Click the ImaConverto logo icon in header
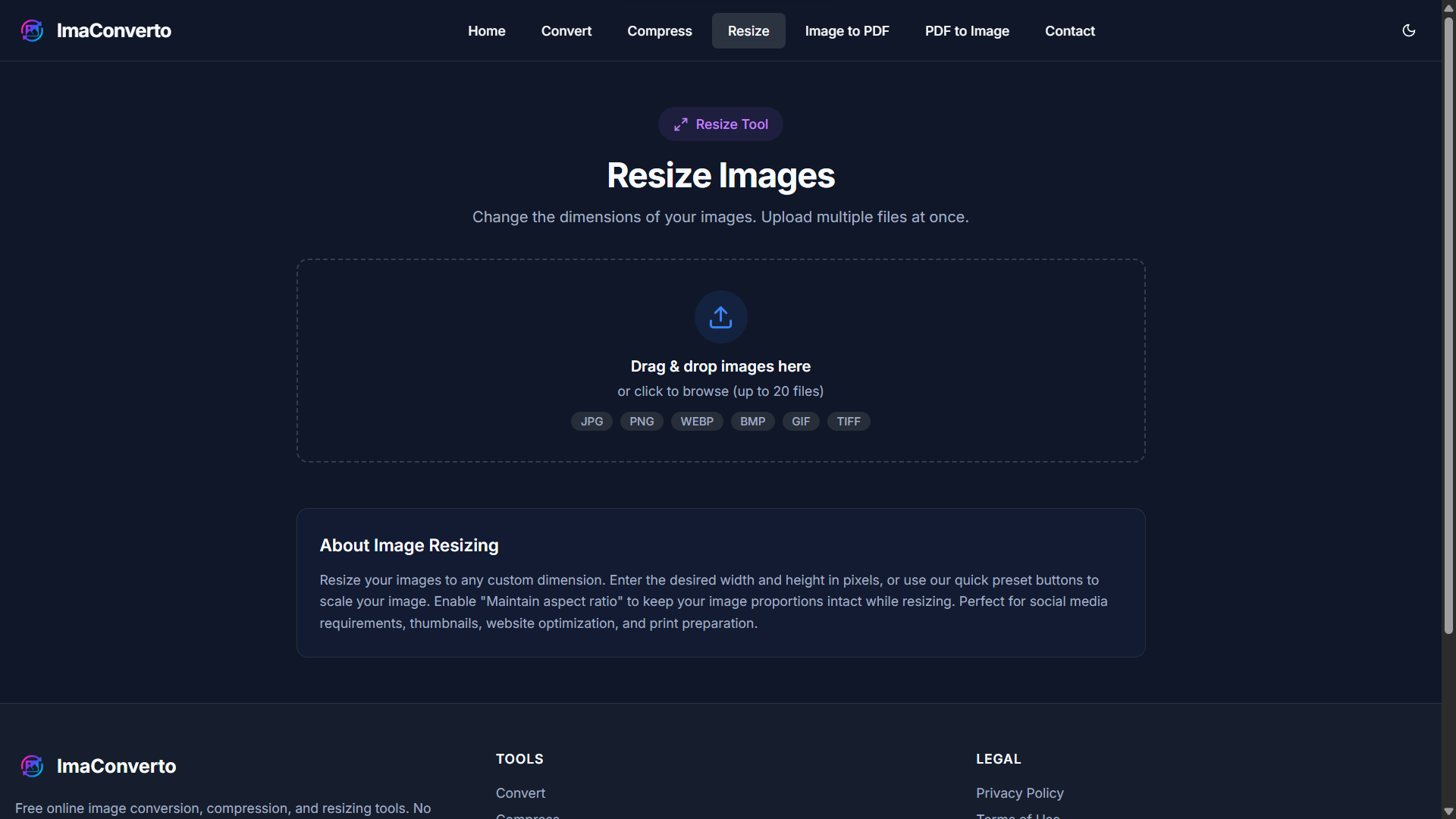Screen dimensions: 1456x819 (x=33, y=30)
